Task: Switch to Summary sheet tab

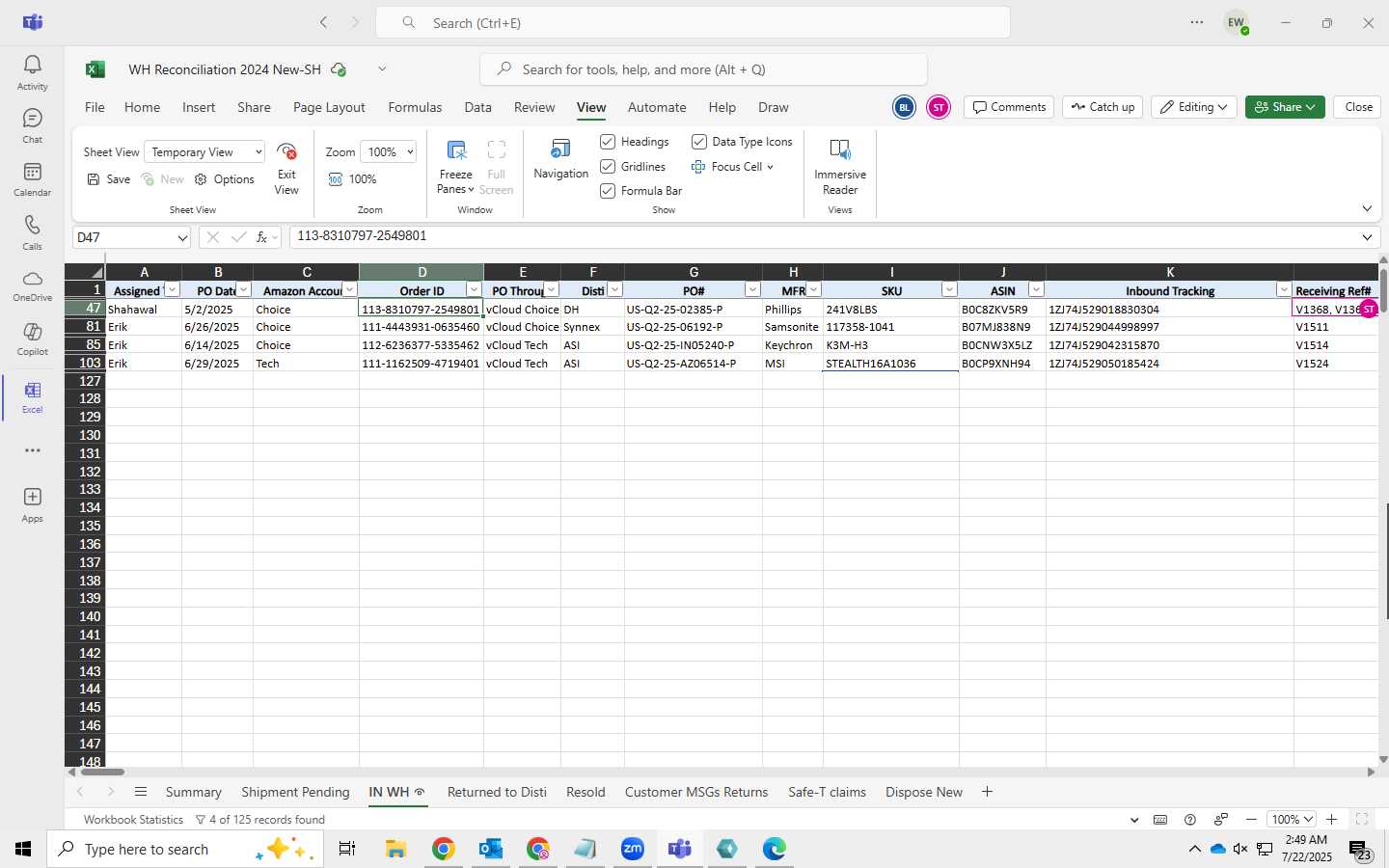Action: click(193, 792)
